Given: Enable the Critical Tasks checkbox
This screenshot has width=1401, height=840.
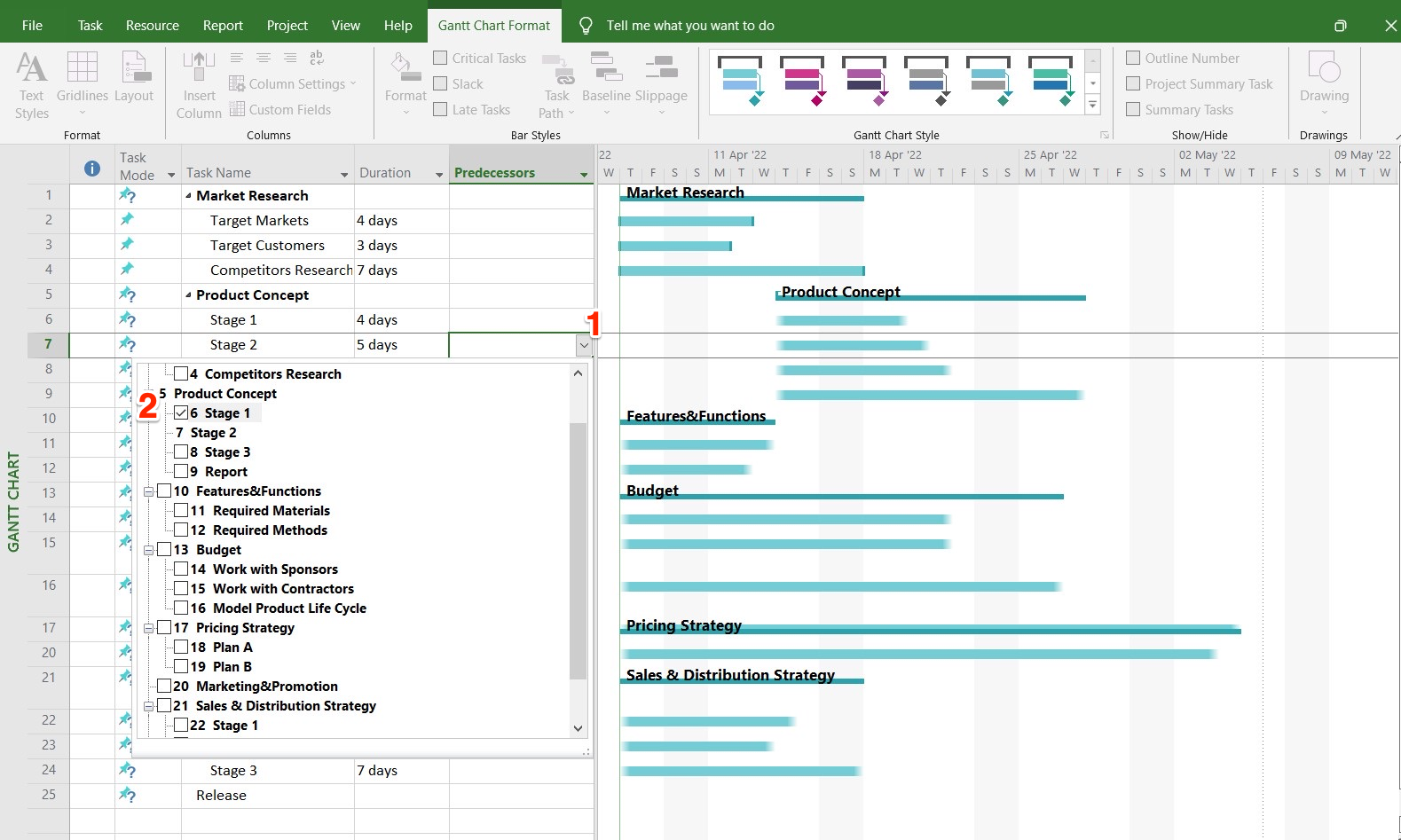Looking at the screenshot, I should tap(440, 59).
